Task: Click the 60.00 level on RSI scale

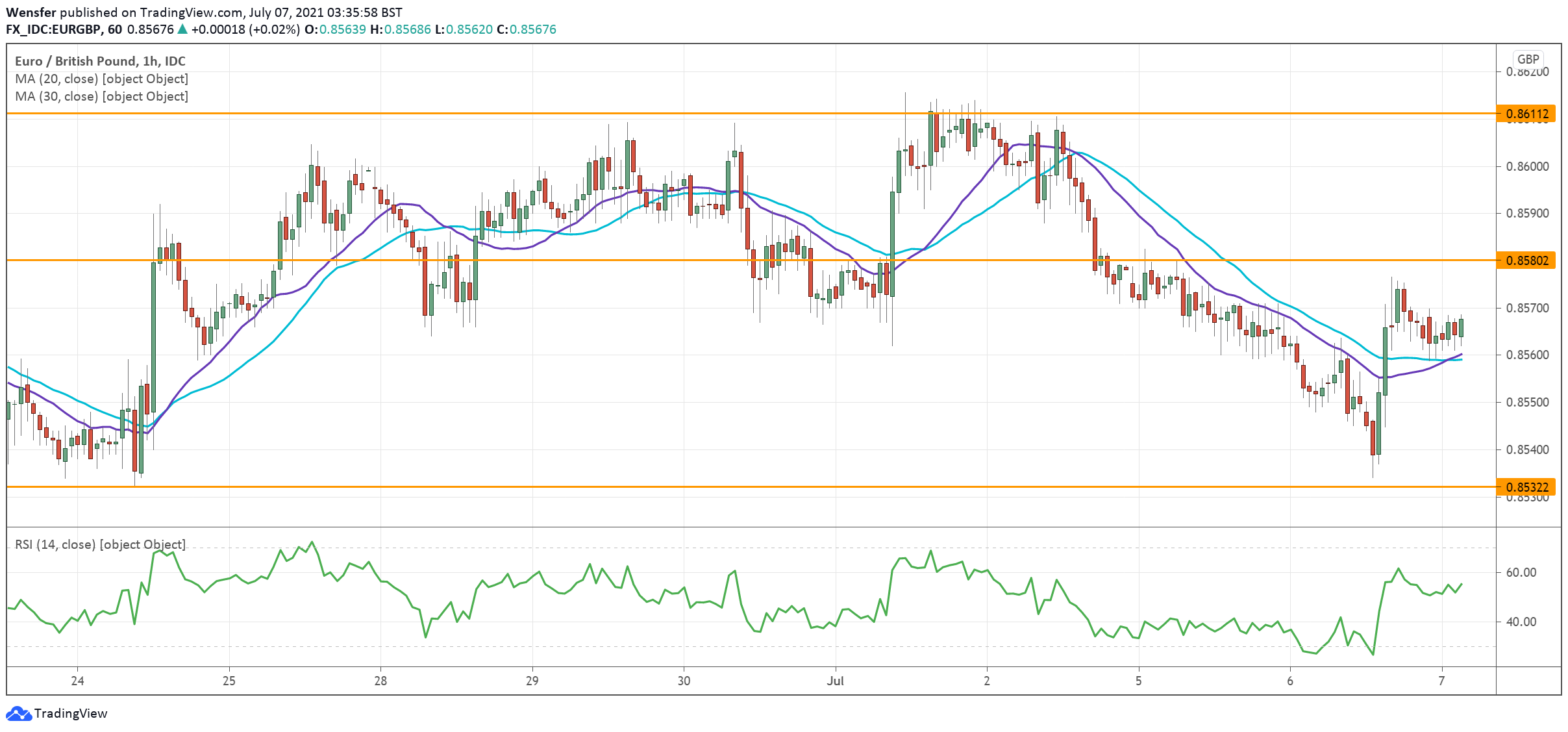Action: (x=1521, y=572)
